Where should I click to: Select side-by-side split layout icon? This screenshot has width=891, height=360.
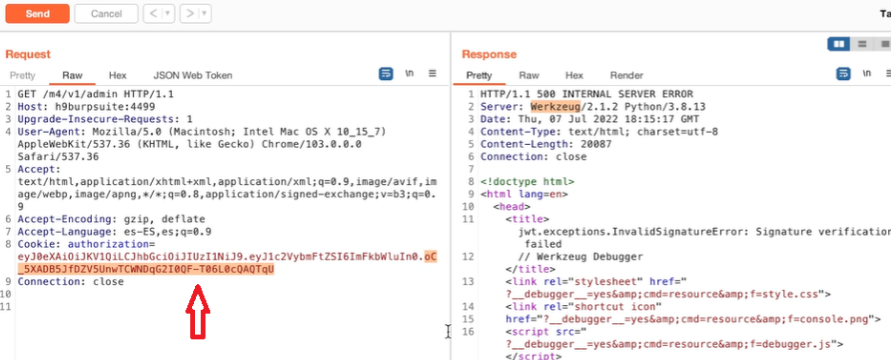839,44
